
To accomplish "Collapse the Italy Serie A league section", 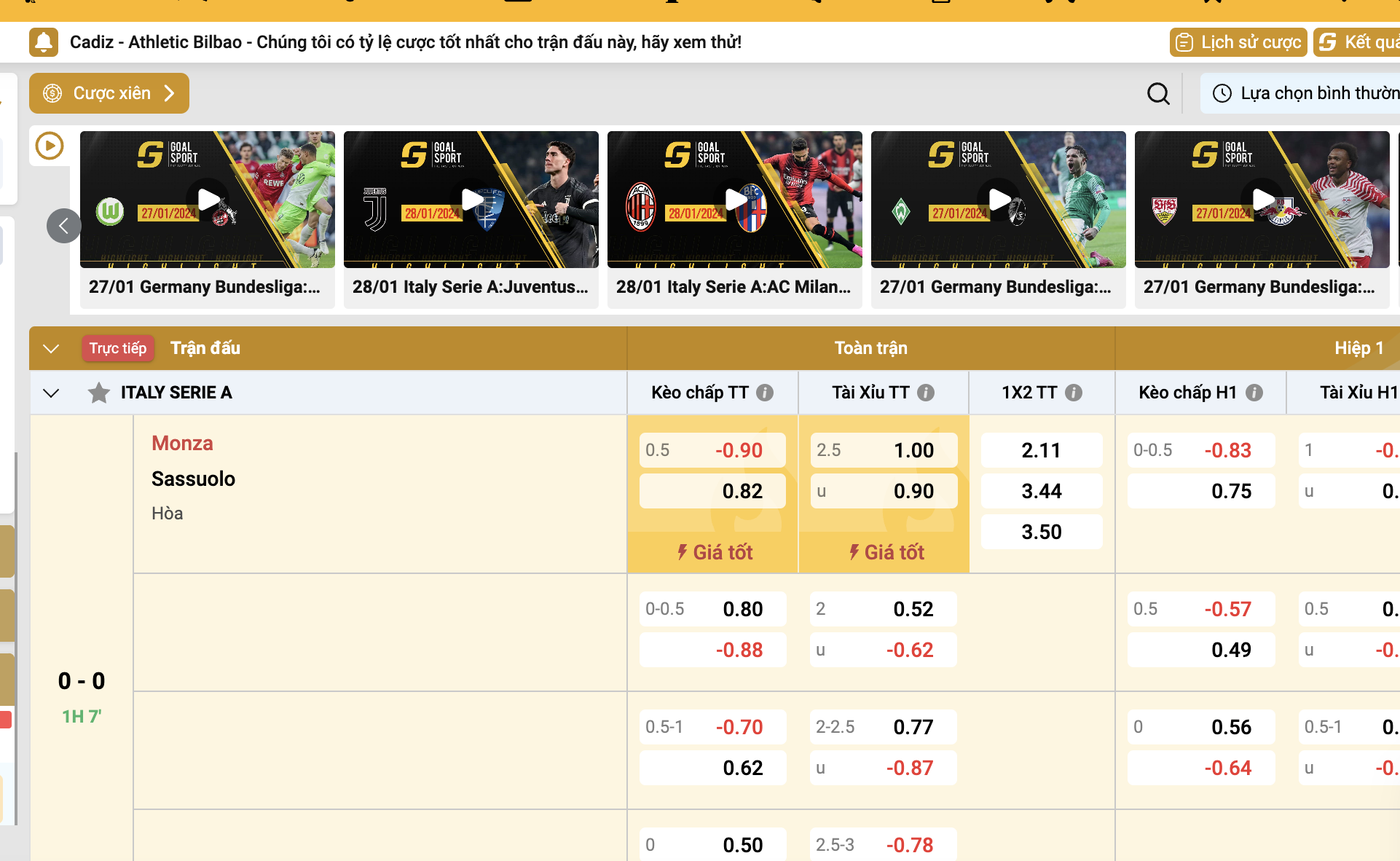I will click(51, 393).
